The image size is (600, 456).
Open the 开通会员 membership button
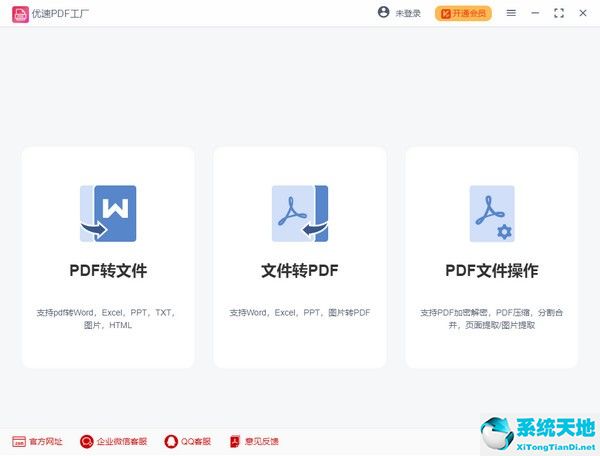pyautogui.click(x=463, y=14)
